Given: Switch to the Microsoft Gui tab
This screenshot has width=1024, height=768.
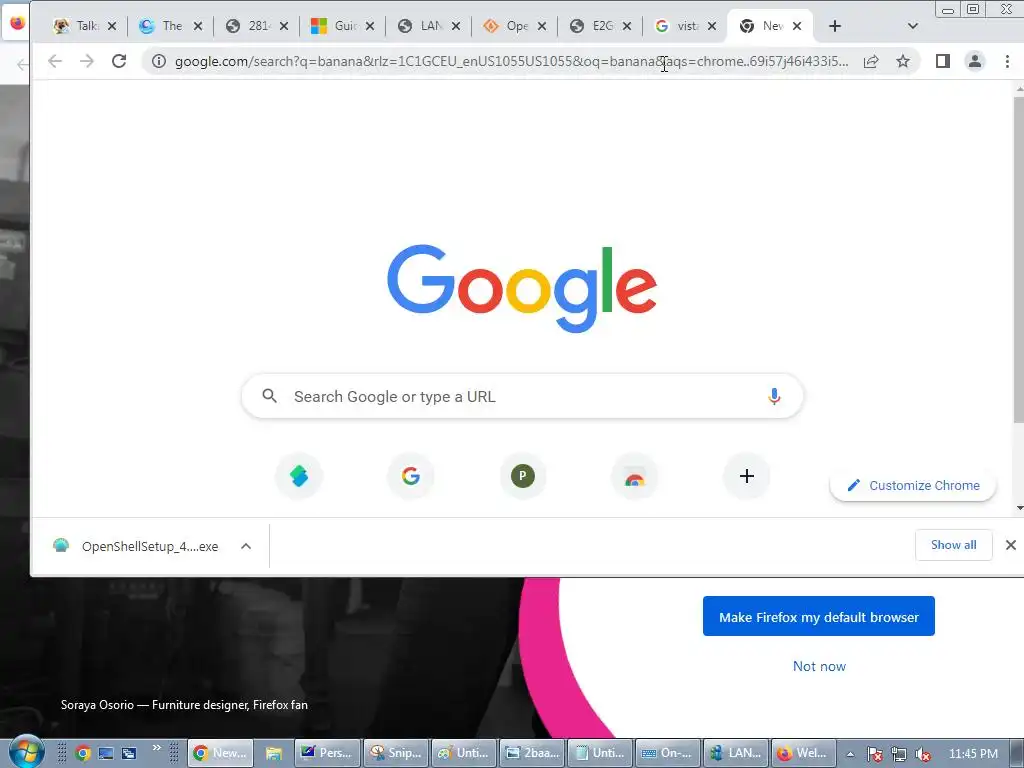Looking at the screenshot, I should pos(334,26).
